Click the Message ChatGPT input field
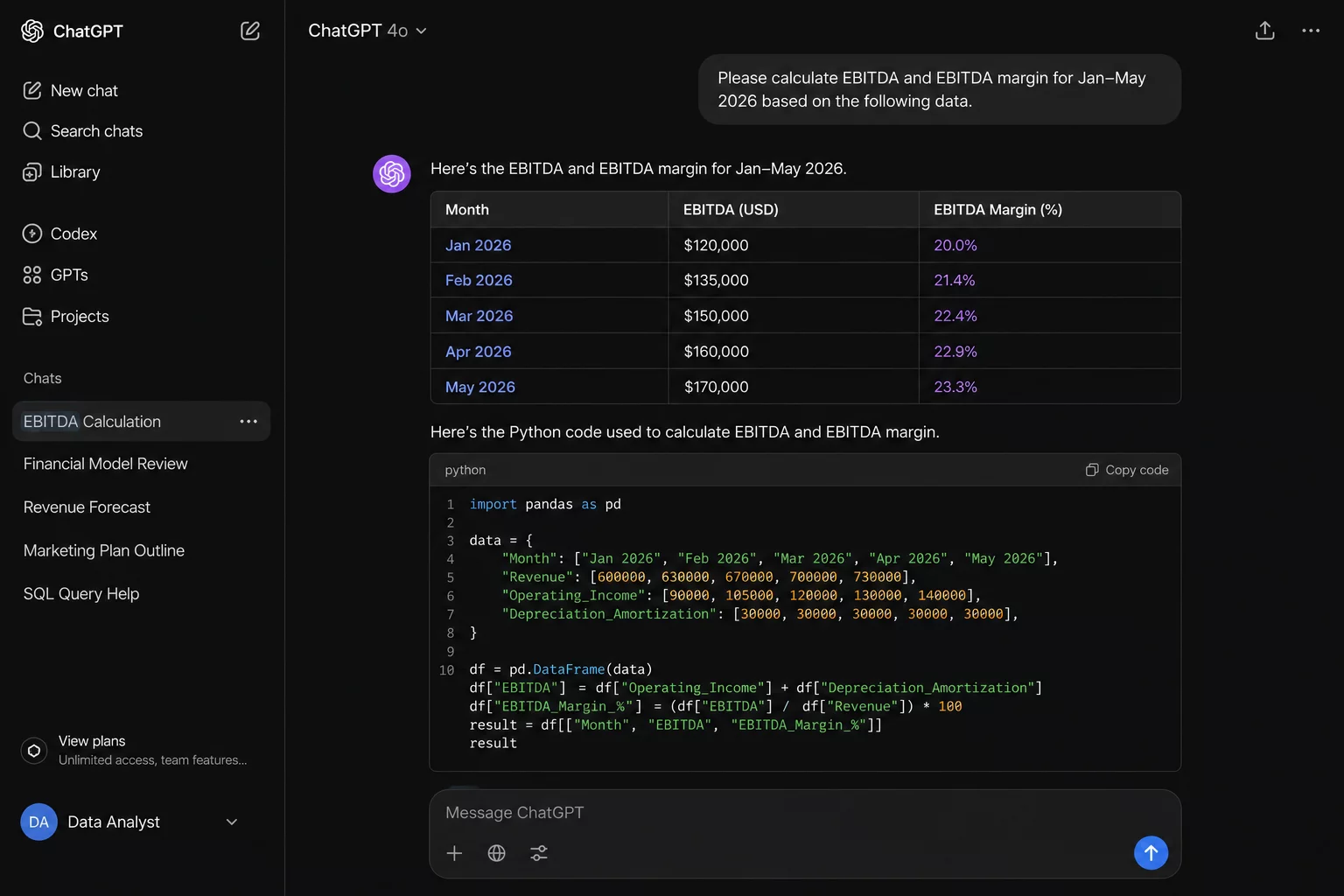1344x896 pixels. (x=804, y=813)
